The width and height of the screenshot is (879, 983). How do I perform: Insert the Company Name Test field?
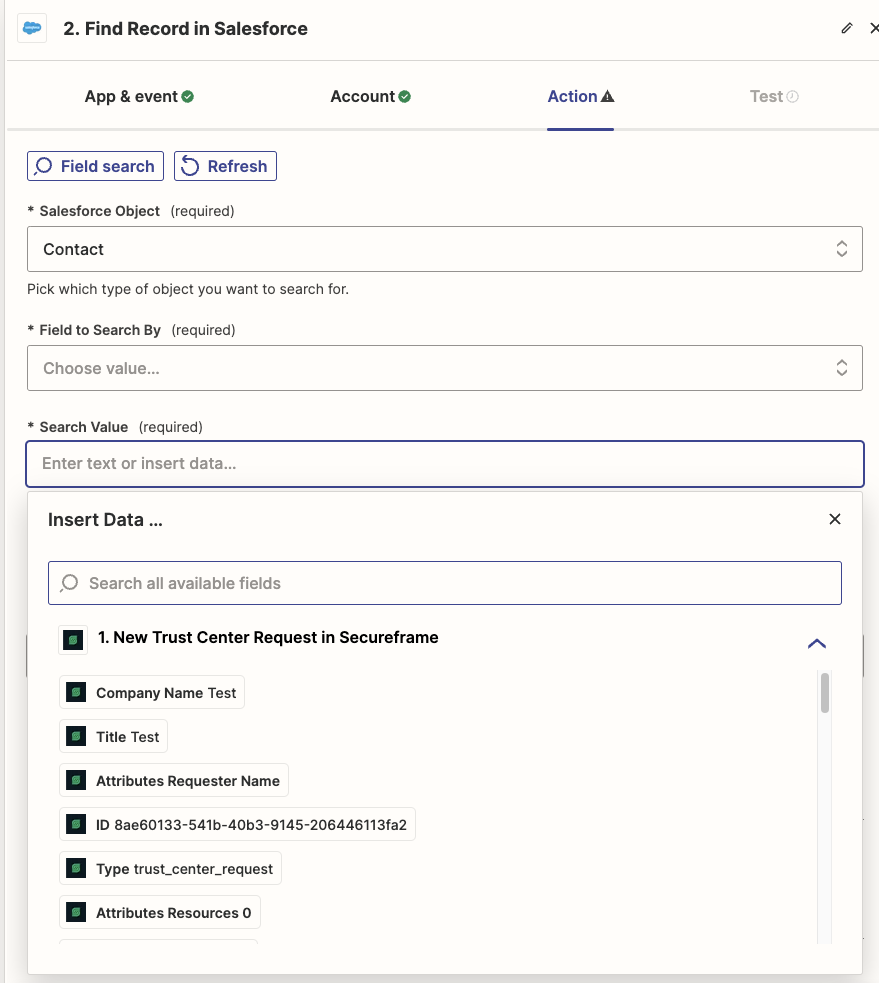(152, 693)
